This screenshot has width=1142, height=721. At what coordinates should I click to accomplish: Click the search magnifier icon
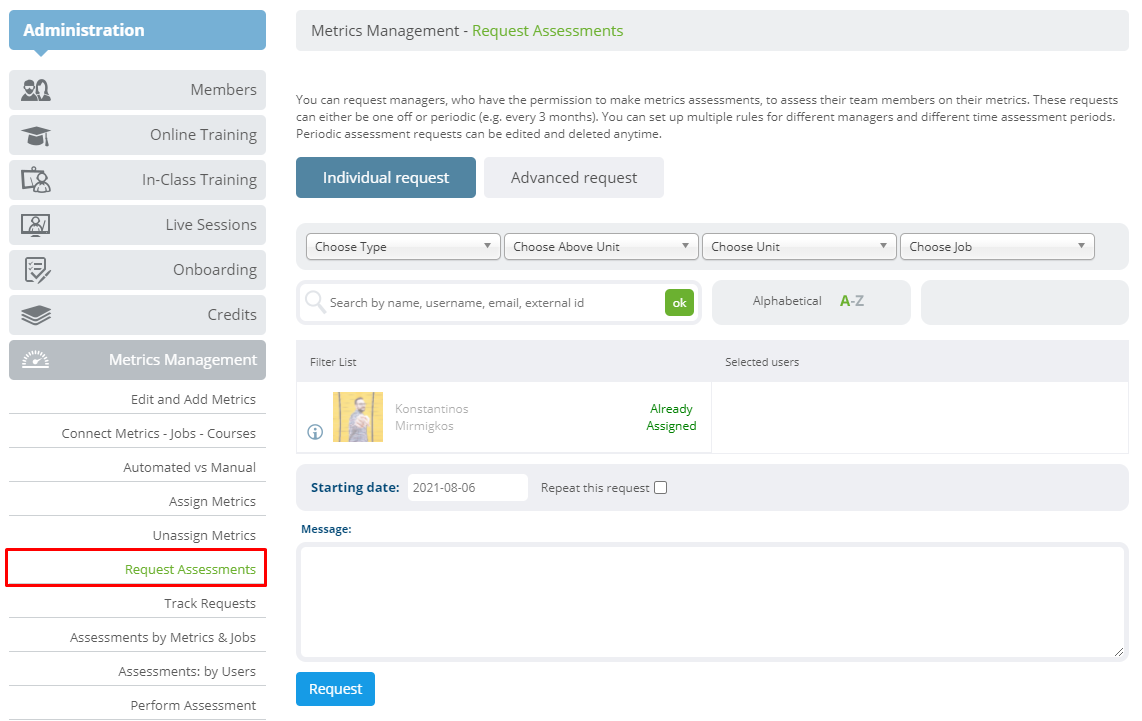click(315, 302)
